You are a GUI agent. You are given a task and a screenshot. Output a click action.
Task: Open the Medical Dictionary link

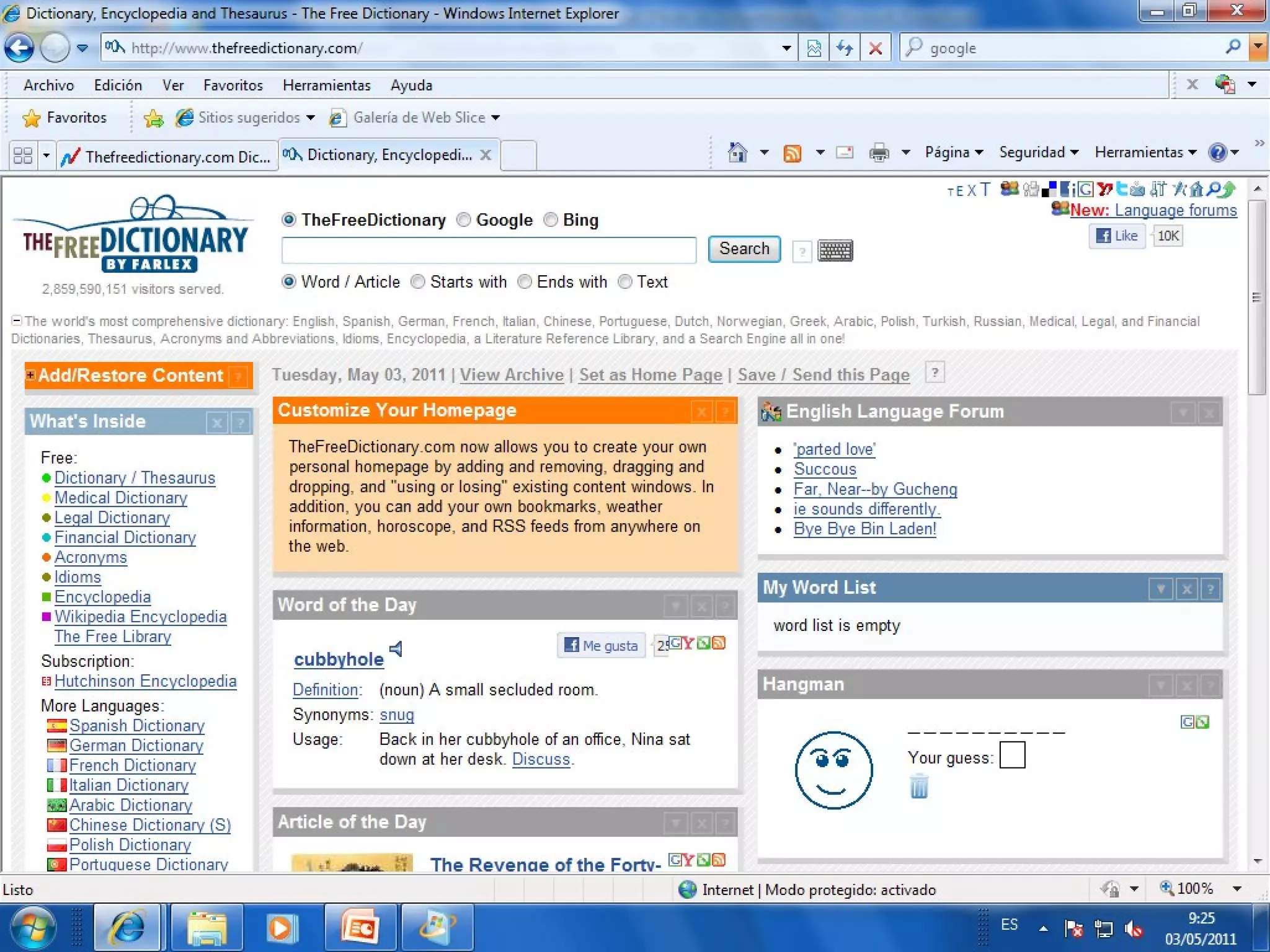tap(121, 498)
